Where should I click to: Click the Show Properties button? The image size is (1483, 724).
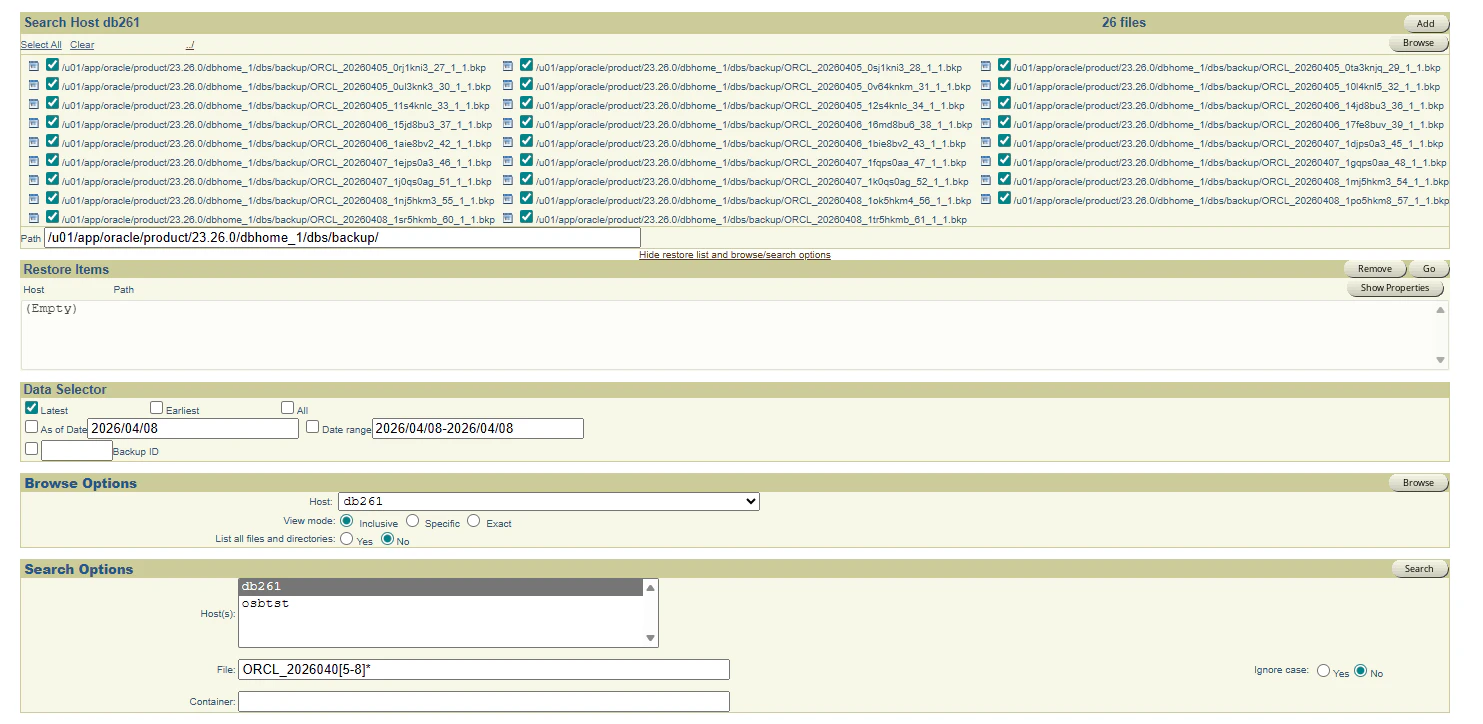(1395, 288)
